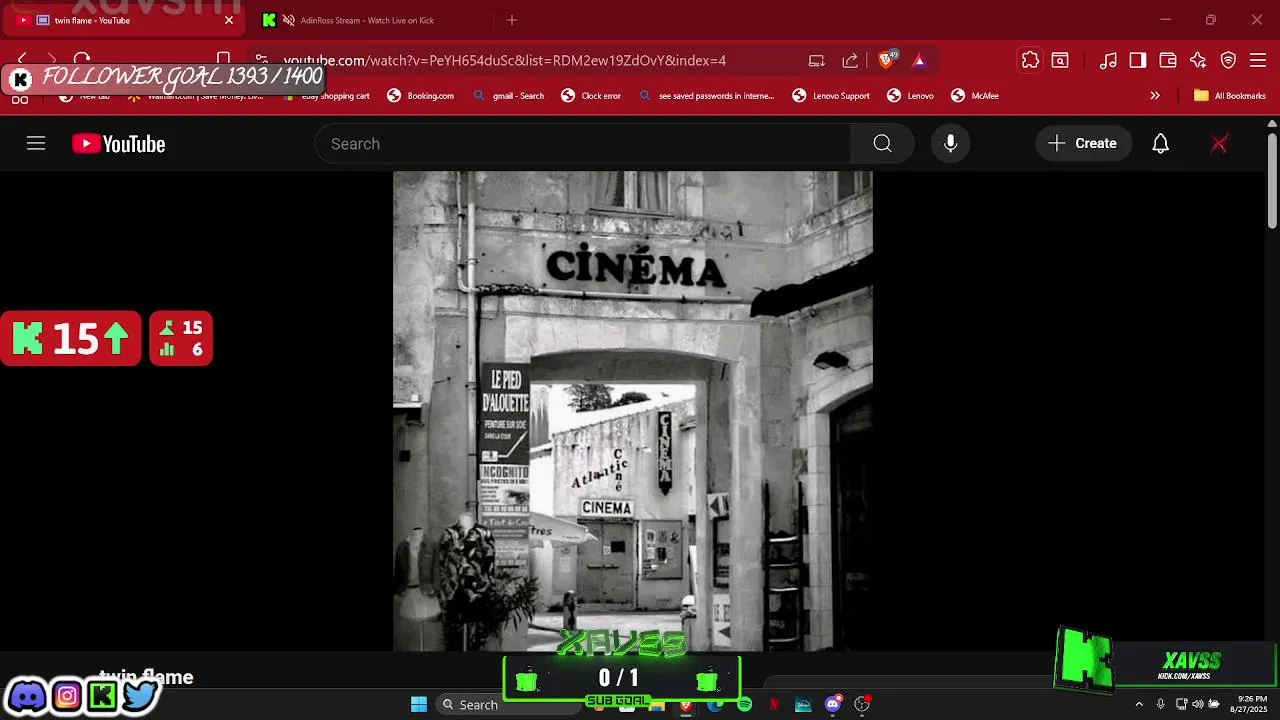1280x720 pixels.
Task: Open the Lenovo Support bookmark
Action: pos(831,96)
